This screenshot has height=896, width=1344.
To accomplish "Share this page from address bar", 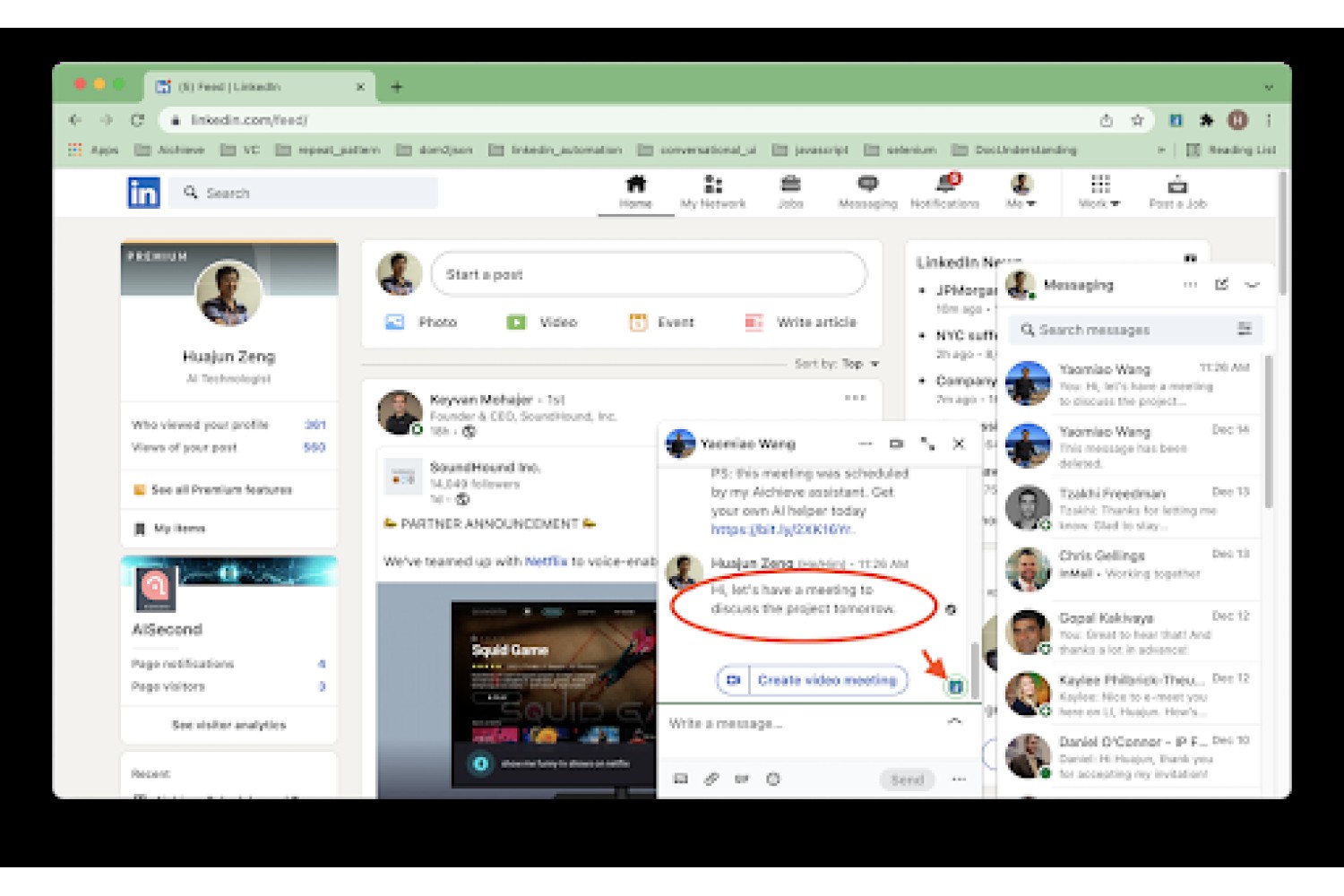I will coord(1107,120).
